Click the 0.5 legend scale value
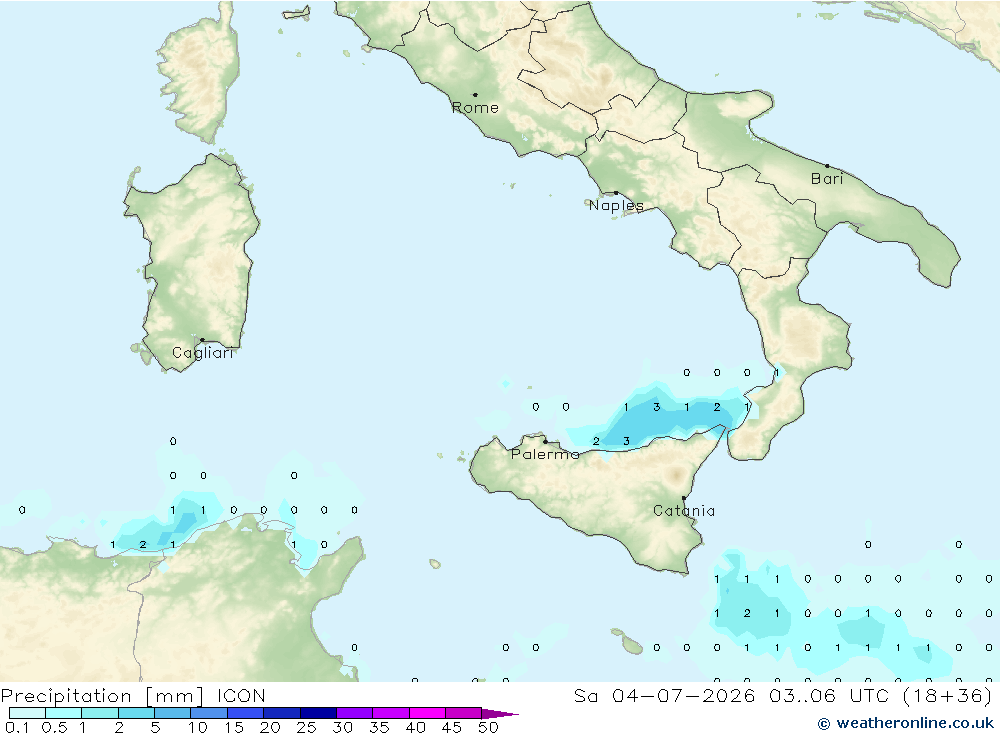 (54, 727)
